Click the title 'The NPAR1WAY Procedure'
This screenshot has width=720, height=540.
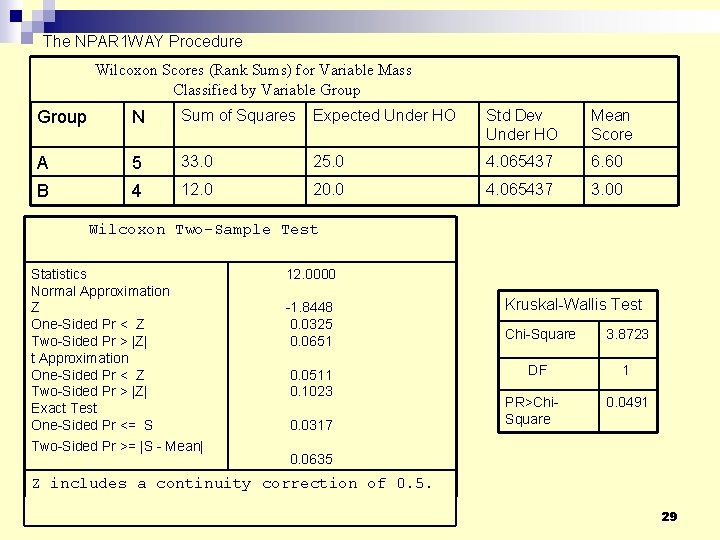coord(143,41)
